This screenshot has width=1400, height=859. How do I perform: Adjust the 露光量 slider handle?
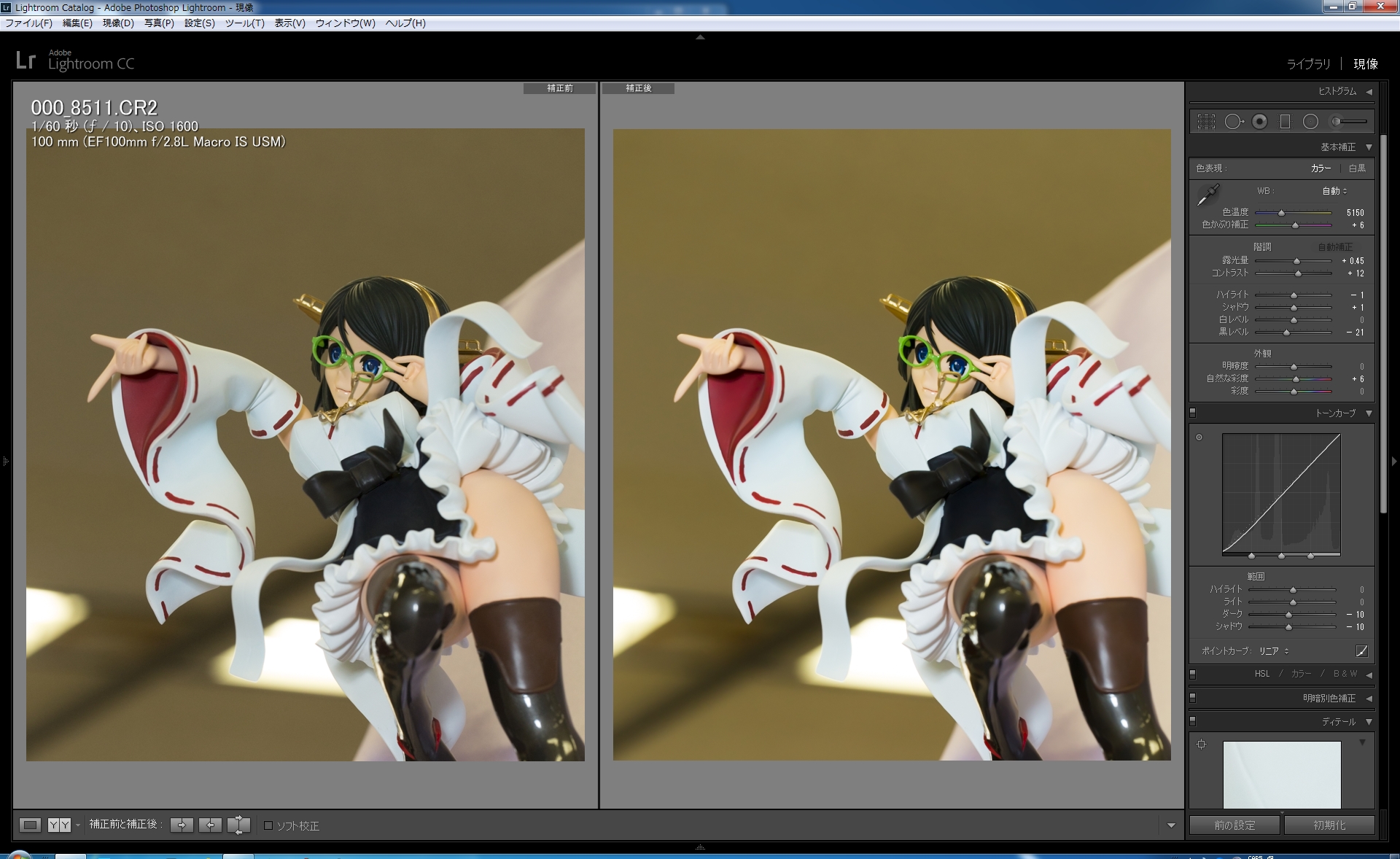[1296, 261]
